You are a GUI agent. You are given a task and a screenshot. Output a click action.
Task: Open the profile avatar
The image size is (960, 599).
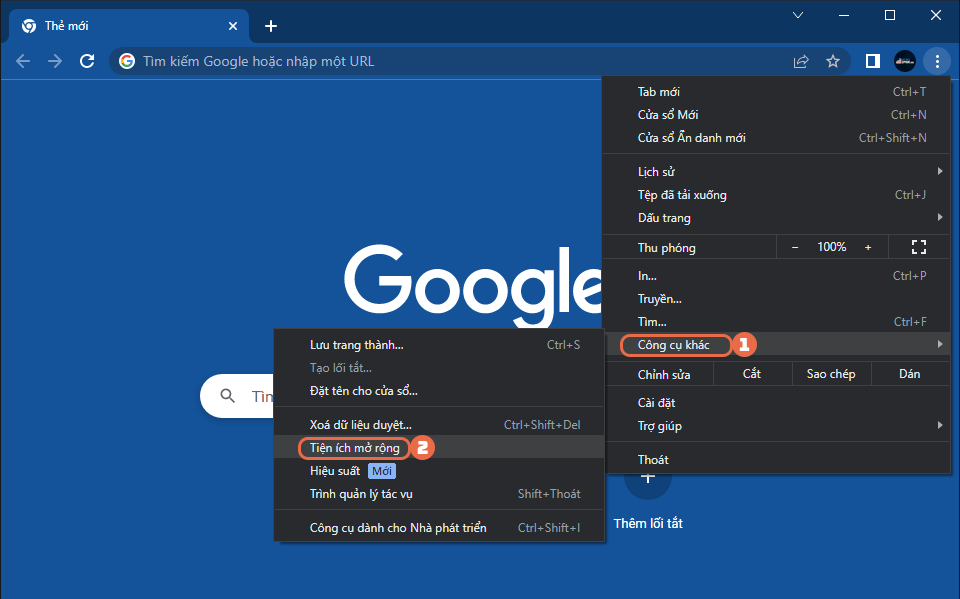click(905, 61)
